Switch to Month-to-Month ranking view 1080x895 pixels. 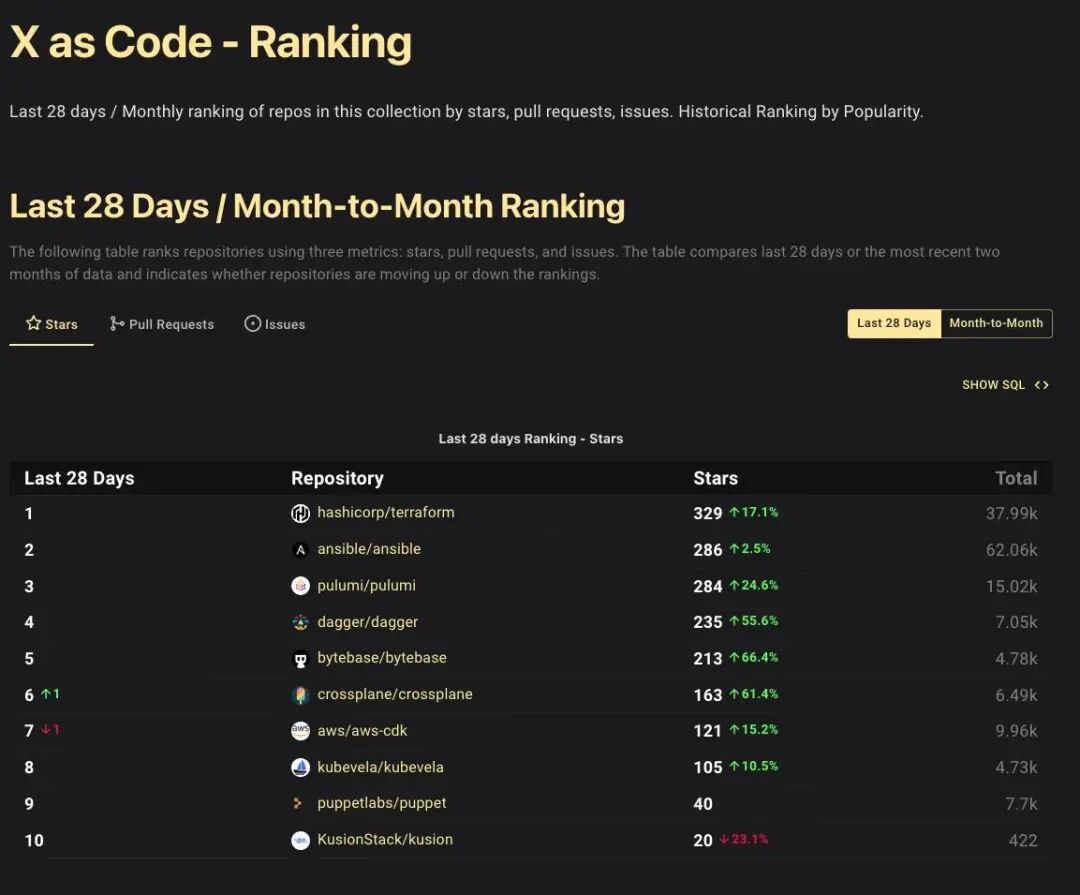click(x=996, y=323)
